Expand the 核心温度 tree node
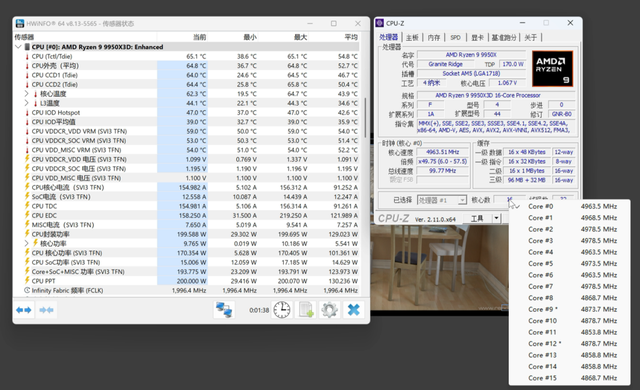 click(27, 94)
